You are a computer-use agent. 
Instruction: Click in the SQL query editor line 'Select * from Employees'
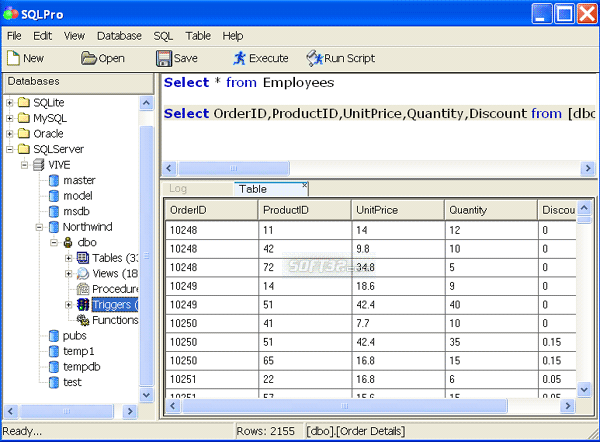[249, 83]
